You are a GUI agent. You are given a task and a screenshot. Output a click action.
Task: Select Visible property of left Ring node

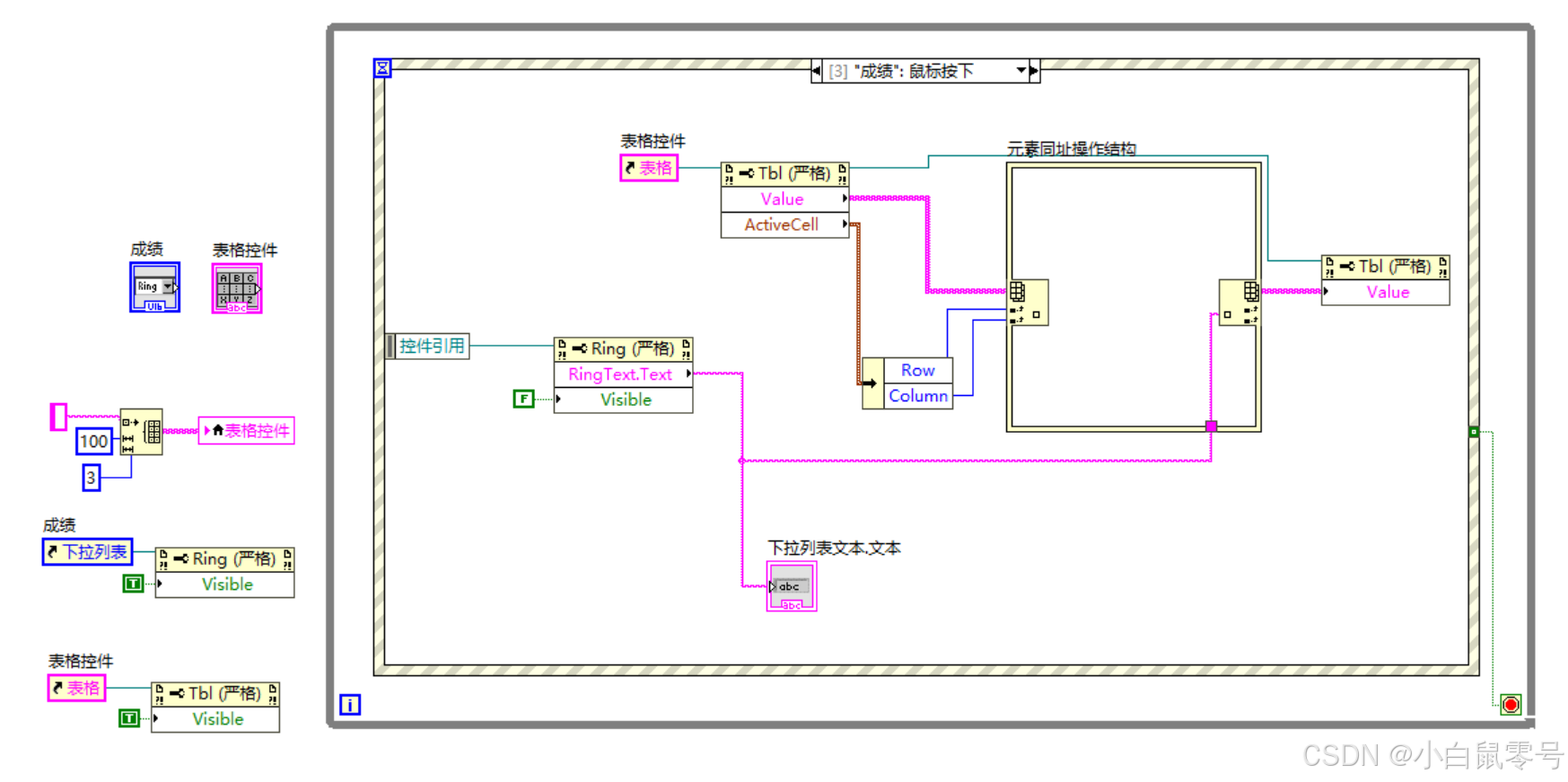[224, 584]
